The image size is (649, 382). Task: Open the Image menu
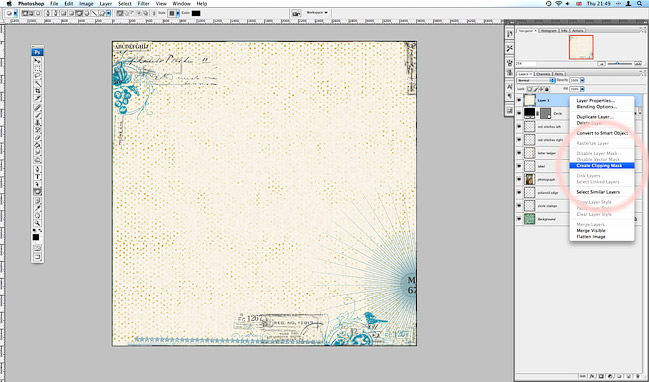[86, 3]
